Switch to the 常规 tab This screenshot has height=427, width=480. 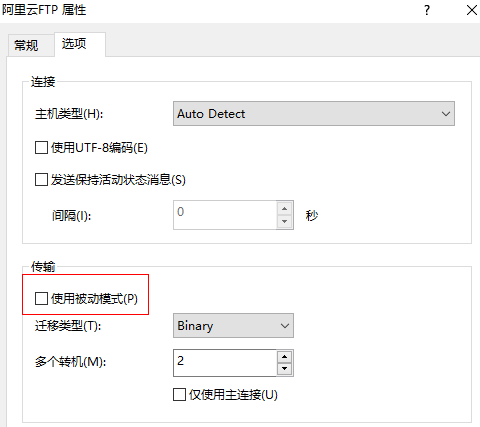(x=26, y=45)
